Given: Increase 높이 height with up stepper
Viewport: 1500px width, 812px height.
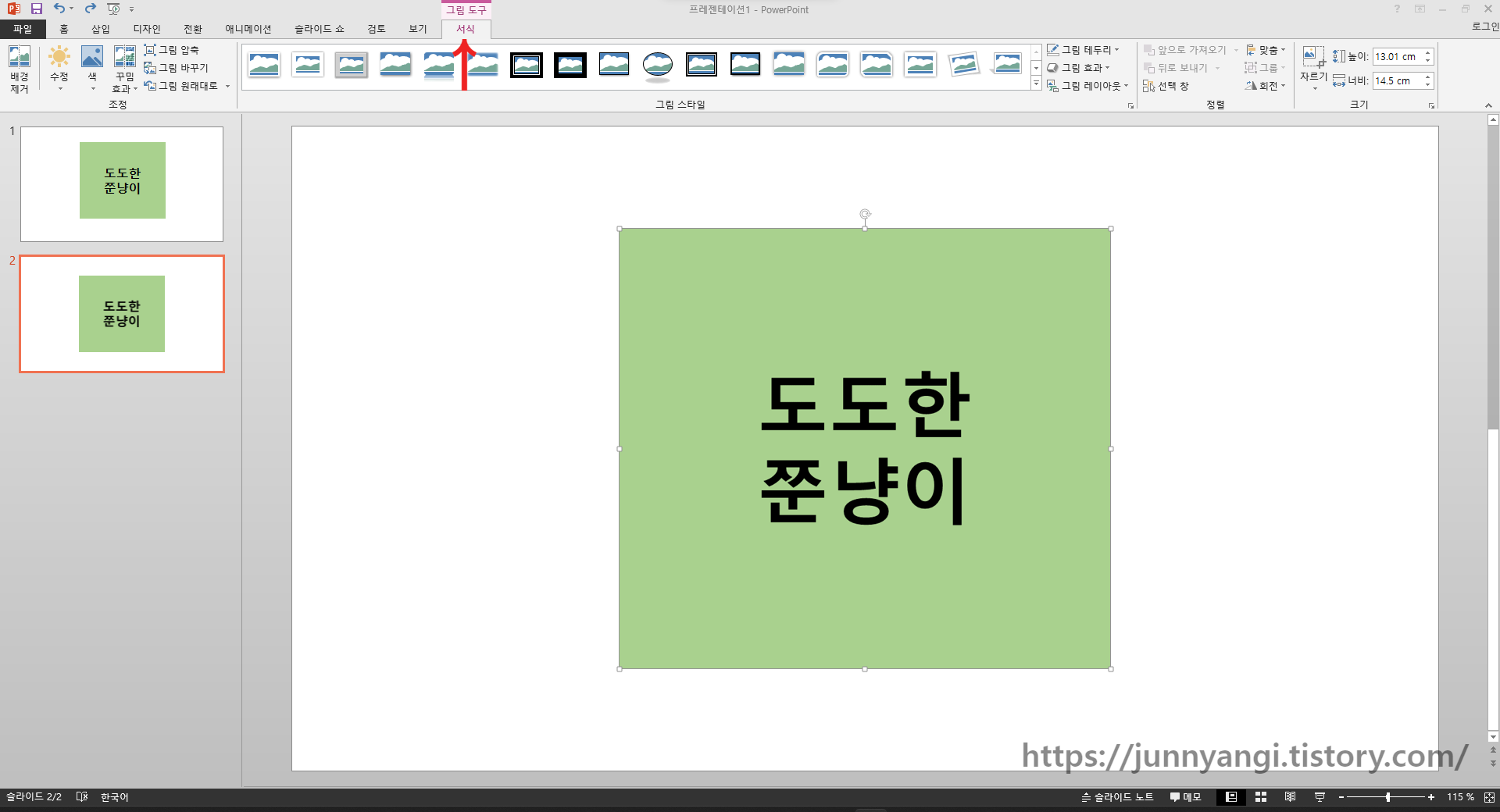Looking at the screenshot, I should pyautogui.click(x=1427, y=52).
